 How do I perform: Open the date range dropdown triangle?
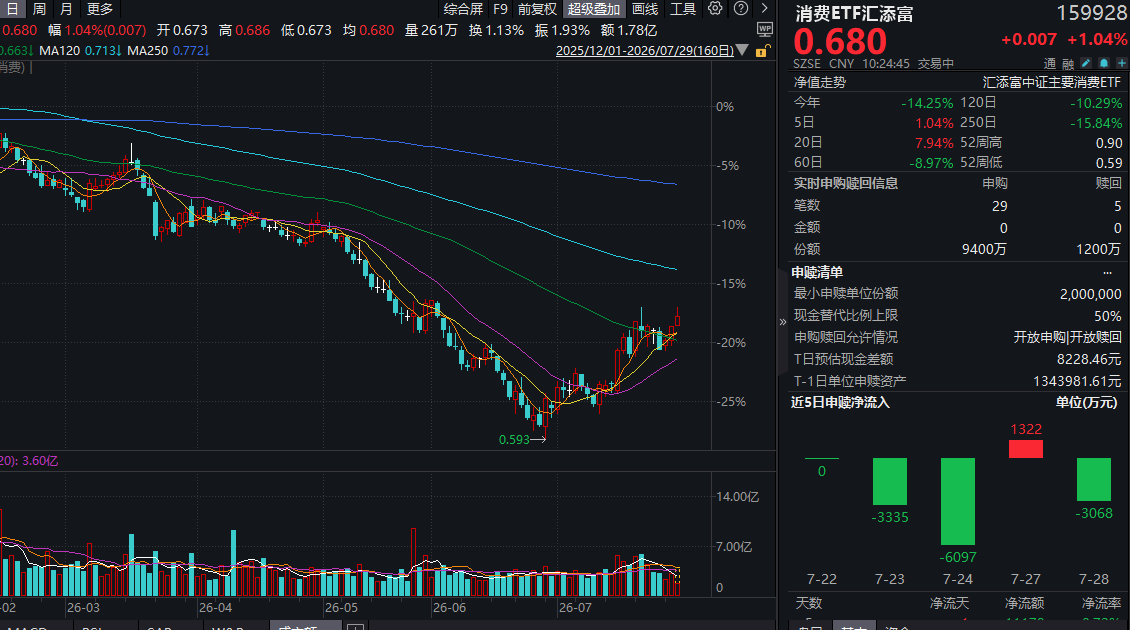(x=742, y=50)
